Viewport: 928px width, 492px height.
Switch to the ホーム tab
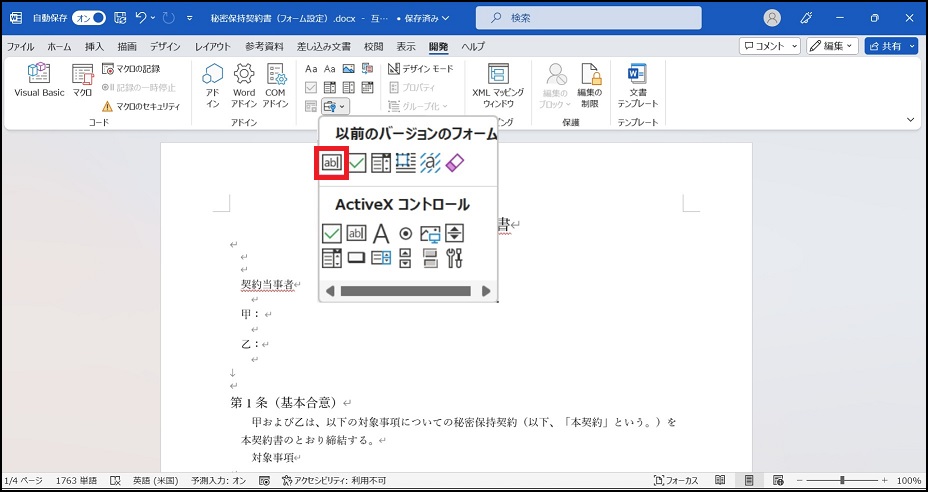pyautogui.click(x=59, y=47)
